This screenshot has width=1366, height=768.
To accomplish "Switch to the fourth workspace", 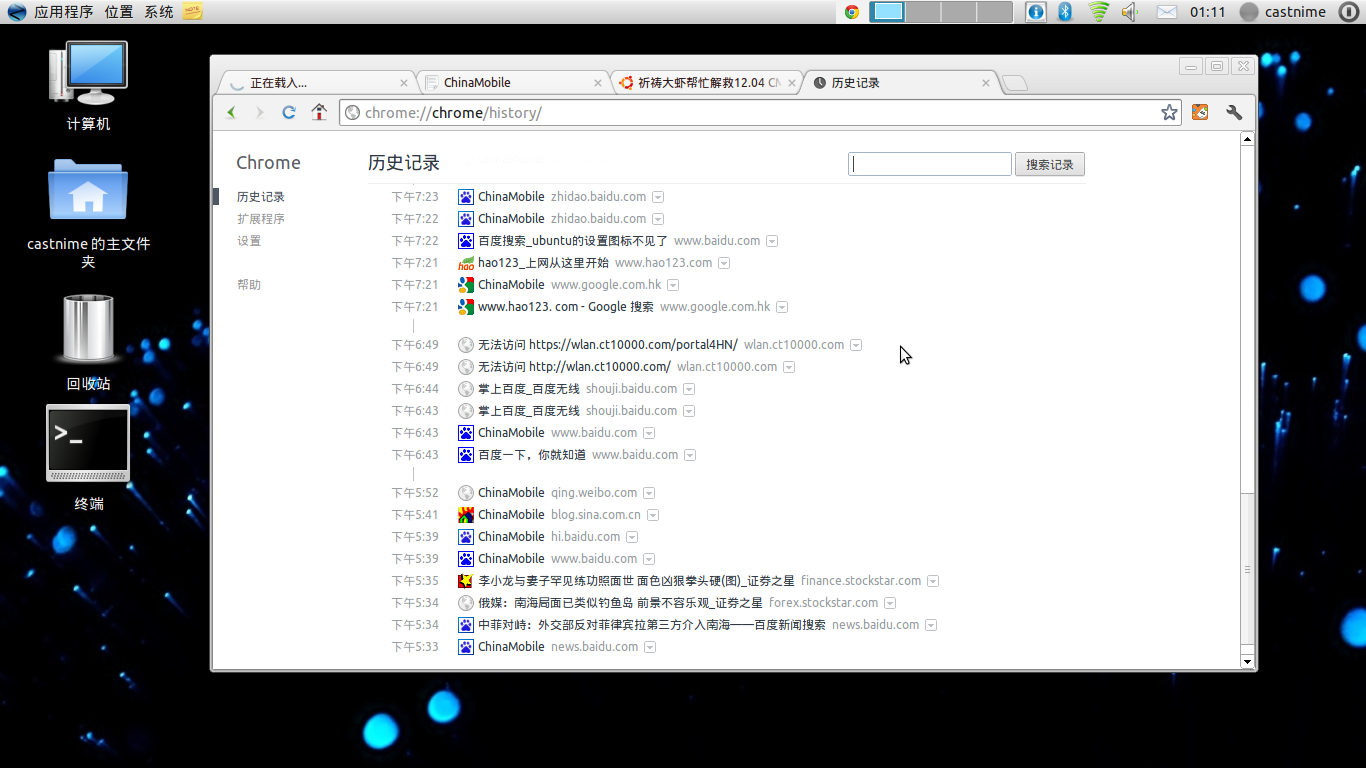I will click(994, 12).
